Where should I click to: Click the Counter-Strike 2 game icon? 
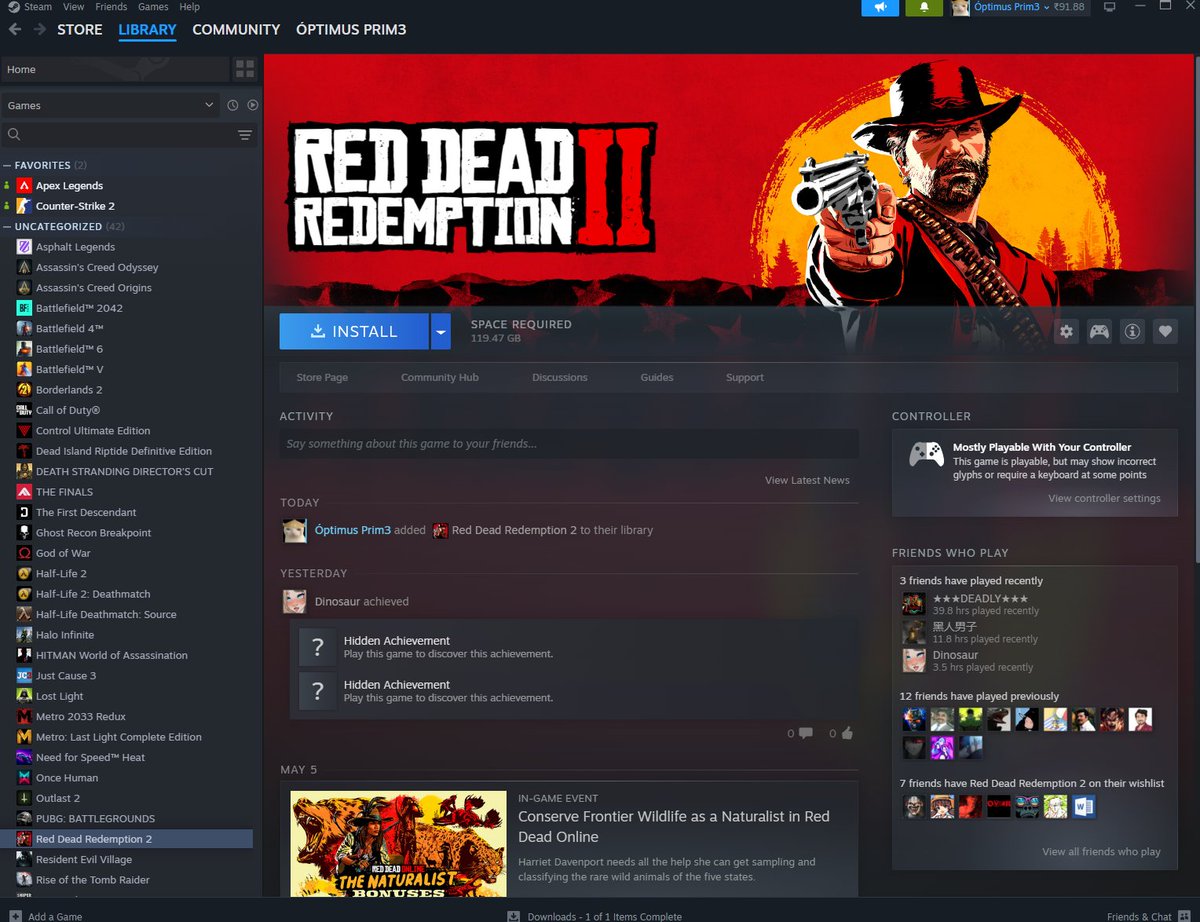[x=24, y=206]
